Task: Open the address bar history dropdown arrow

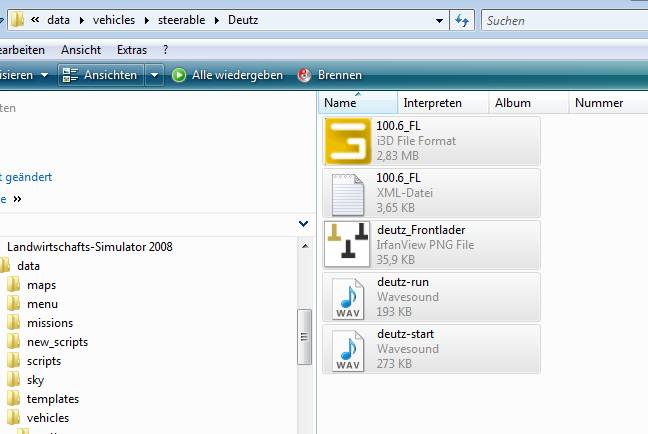Action: (x=439, y=20)
